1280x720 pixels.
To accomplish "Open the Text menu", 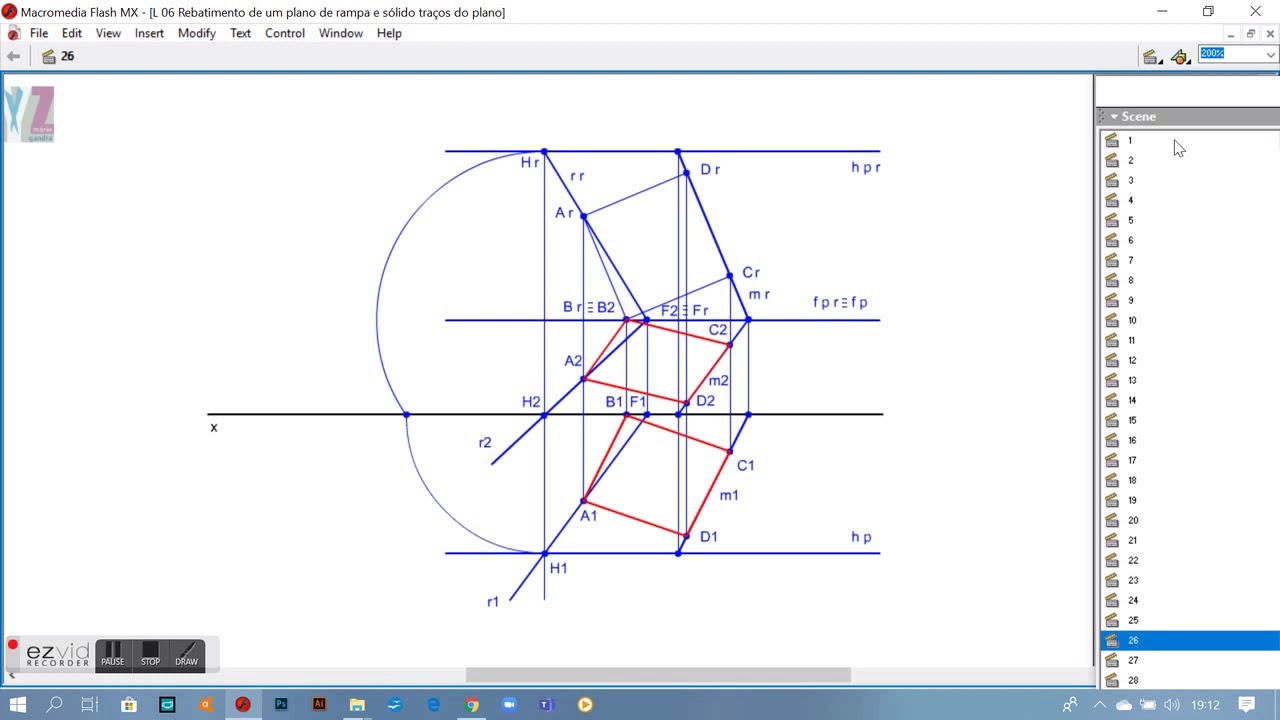I will click(240, 33).
